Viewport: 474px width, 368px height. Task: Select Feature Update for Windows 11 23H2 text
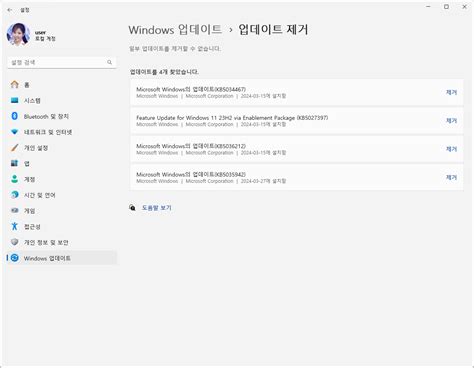coord(232,118)
